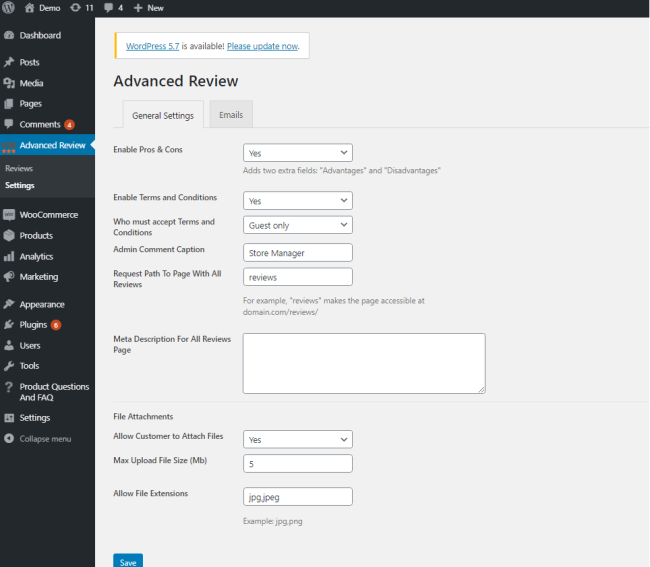
Task: Click the updates icon showing 11
Action: click(x=75, y=7)
